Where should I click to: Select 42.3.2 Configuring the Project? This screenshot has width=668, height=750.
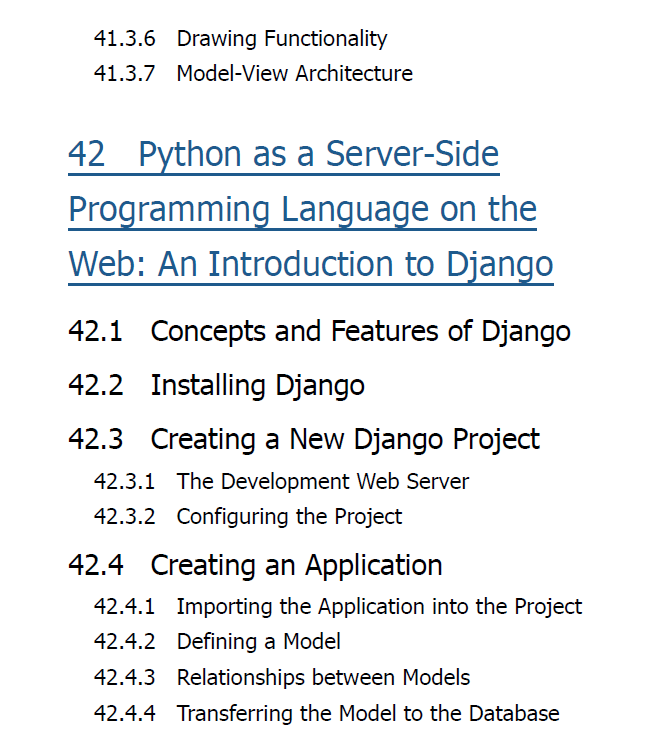click(248, 517)
